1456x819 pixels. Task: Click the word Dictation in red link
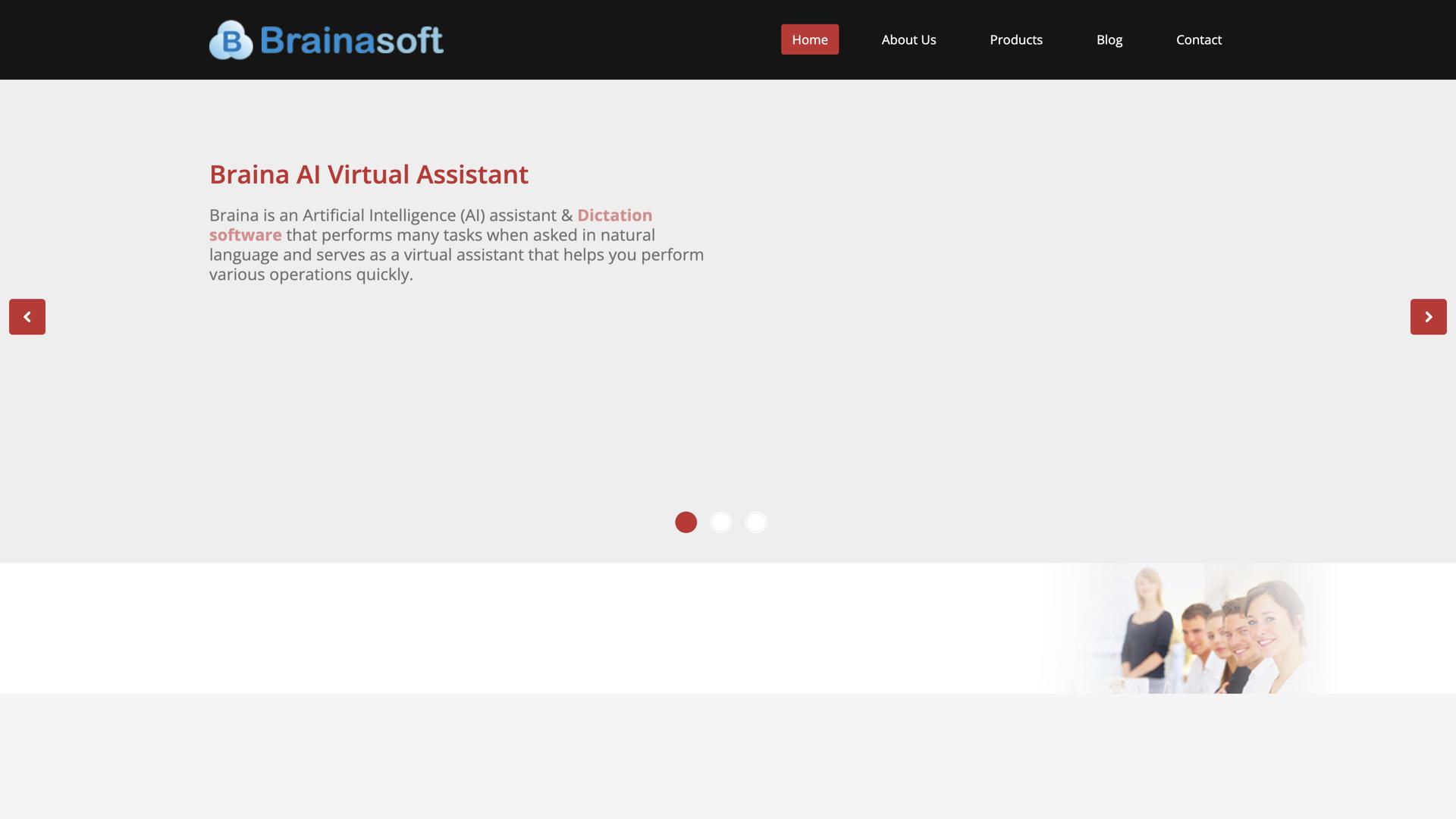pos(614,215)
